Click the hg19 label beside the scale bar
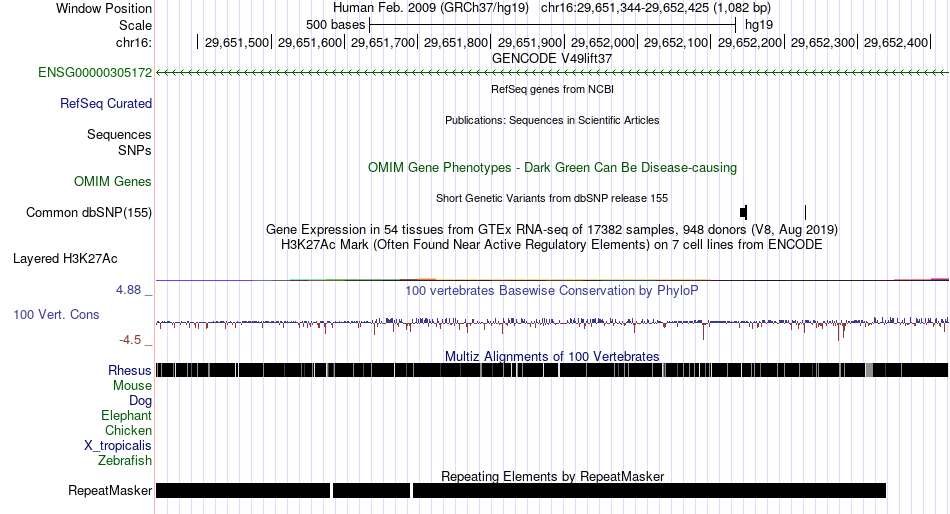This screenshot has width=950, height=514. [759, 25]
